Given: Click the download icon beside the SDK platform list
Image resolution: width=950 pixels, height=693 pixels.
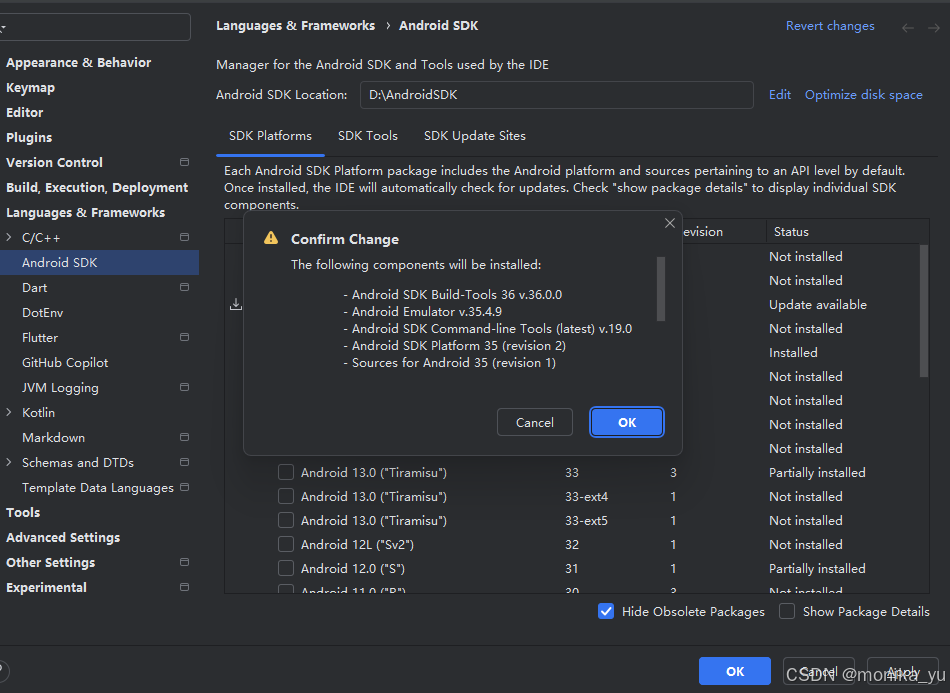Looking at the screenshot, I should point(235,303).
